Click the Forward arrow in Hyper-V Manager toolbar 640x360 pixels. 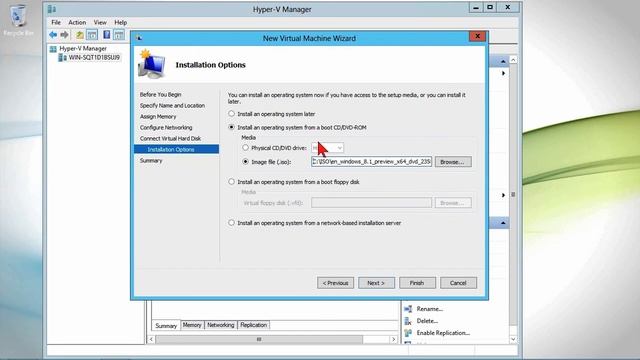64,35
